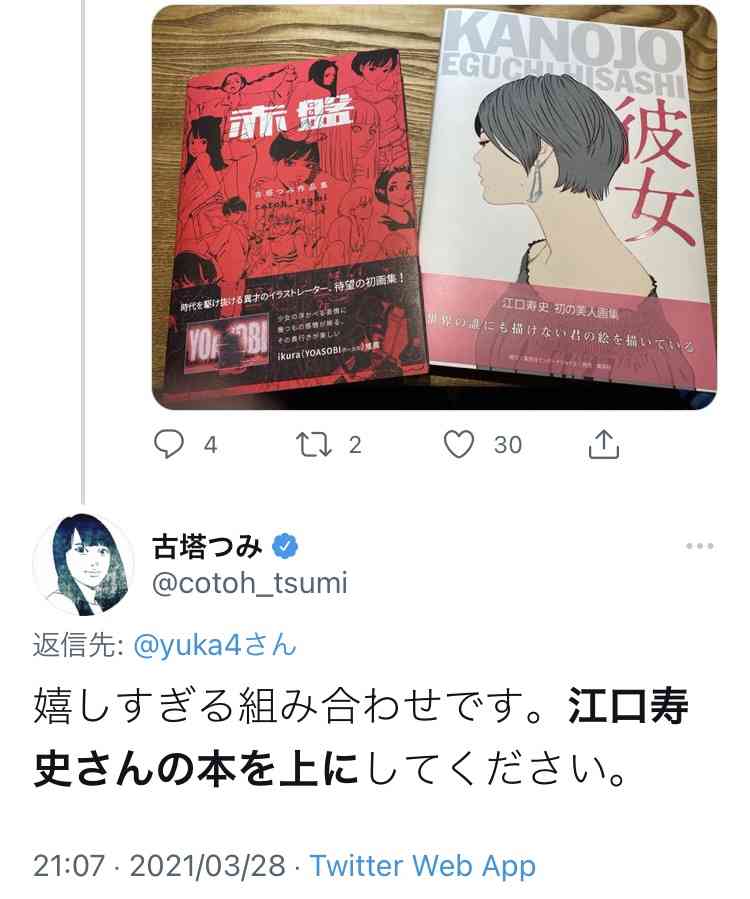Open the @yuka4 mention link
The height and width of the screenshot is (899, 750).
(x=215, y=646)
